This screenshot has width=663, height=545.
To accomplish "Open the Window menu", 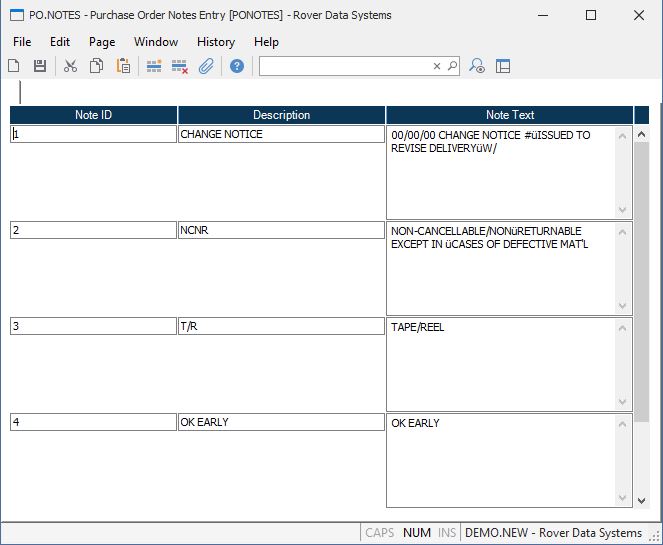I will point(156,42).
